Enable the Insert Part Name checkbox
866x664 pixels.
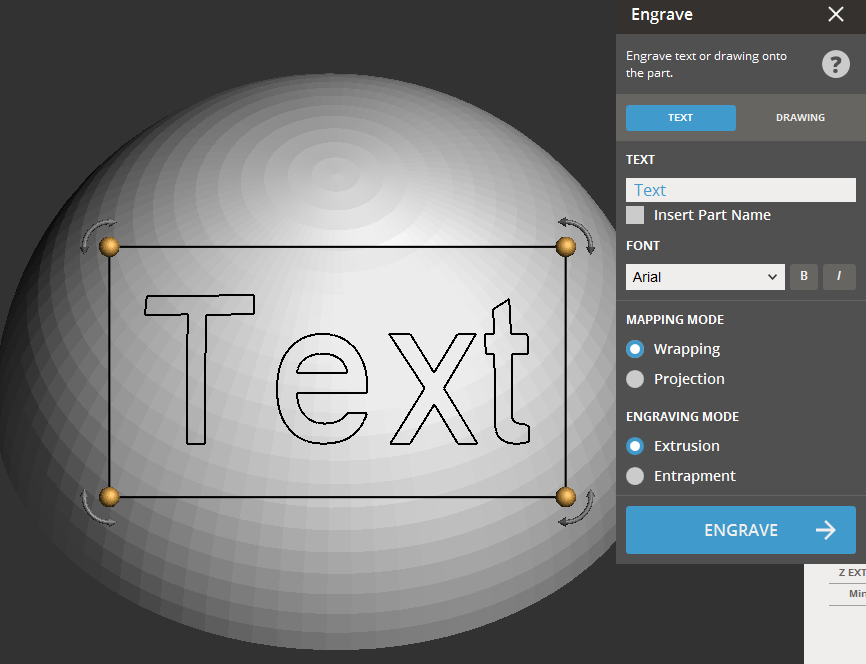pyautogui.click(x=635, y=215)
